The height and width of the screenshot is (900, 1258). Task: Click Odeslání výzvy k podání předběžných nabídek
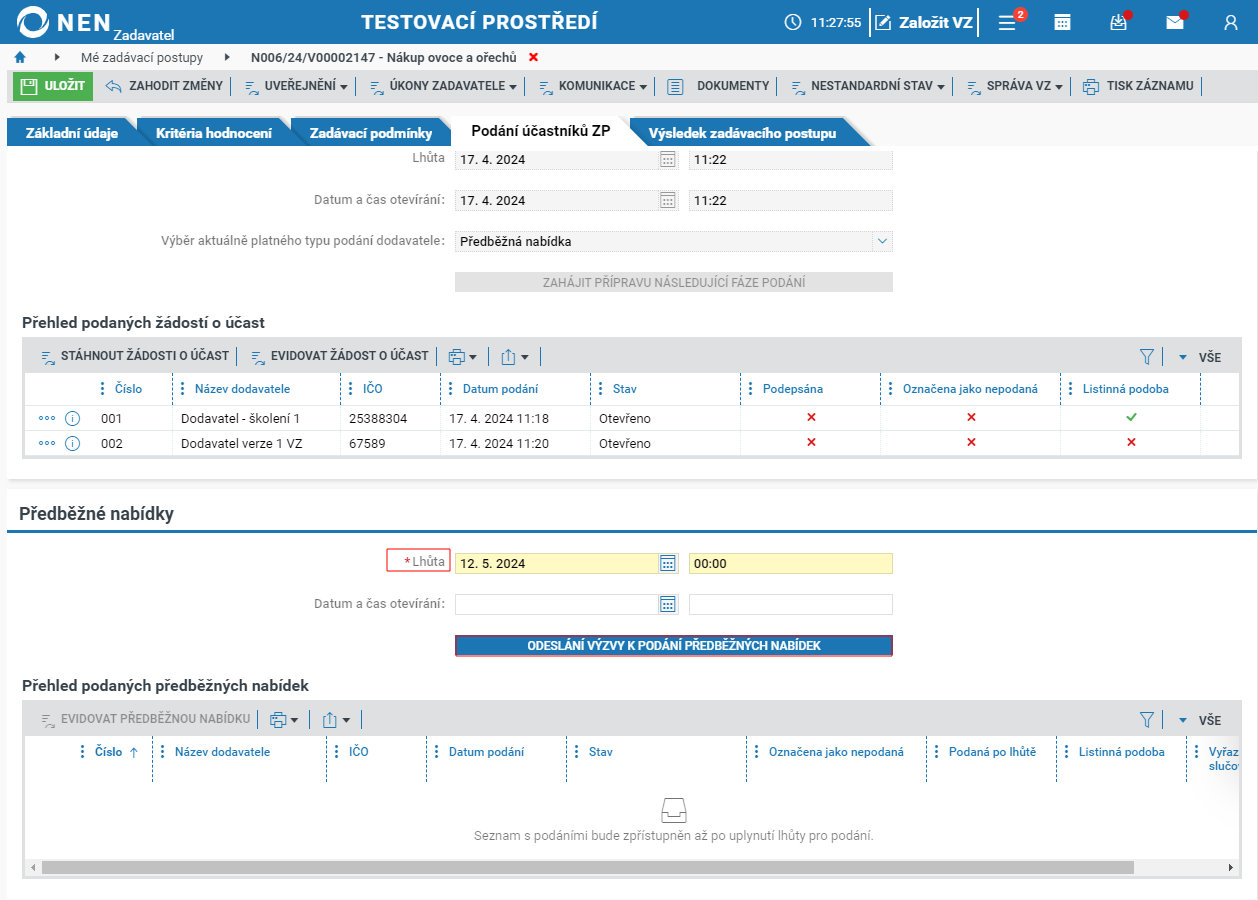click(674, 646)
